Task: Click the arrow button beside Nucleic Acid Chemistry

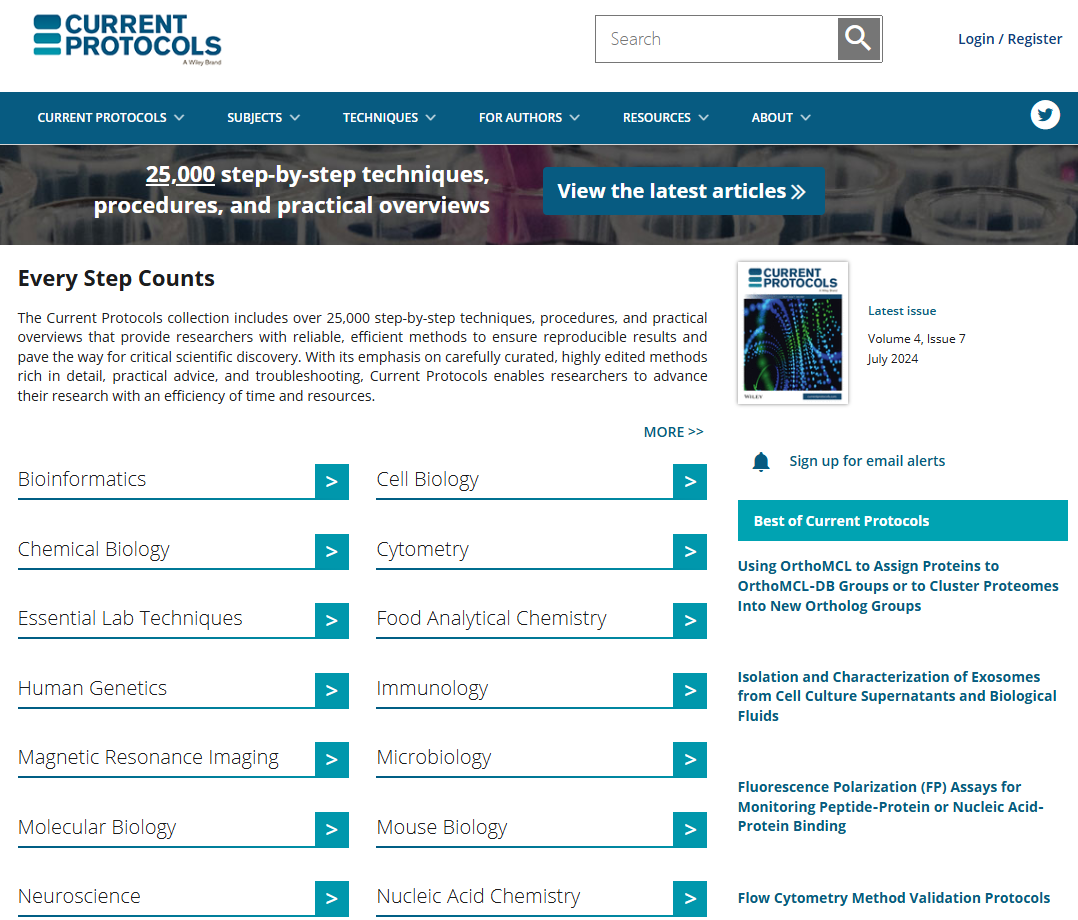Action: click(690, 899)
